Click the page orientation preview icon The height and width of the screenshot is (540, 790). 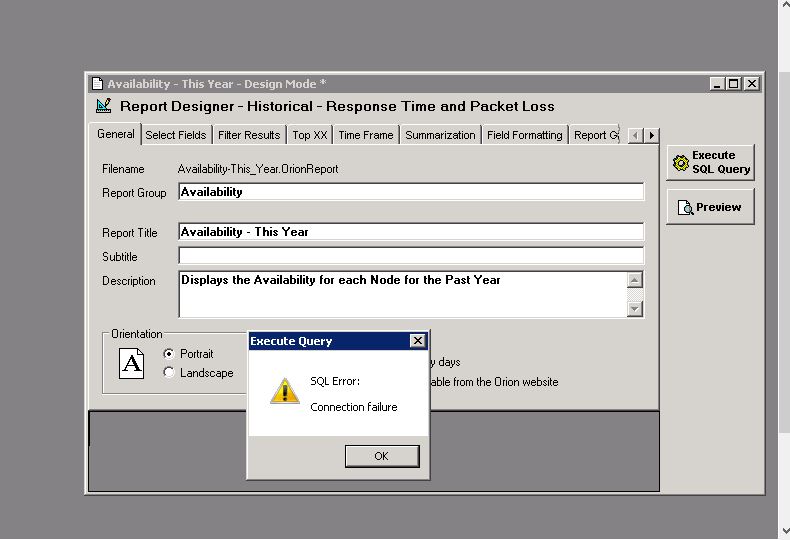coord(131,363)
